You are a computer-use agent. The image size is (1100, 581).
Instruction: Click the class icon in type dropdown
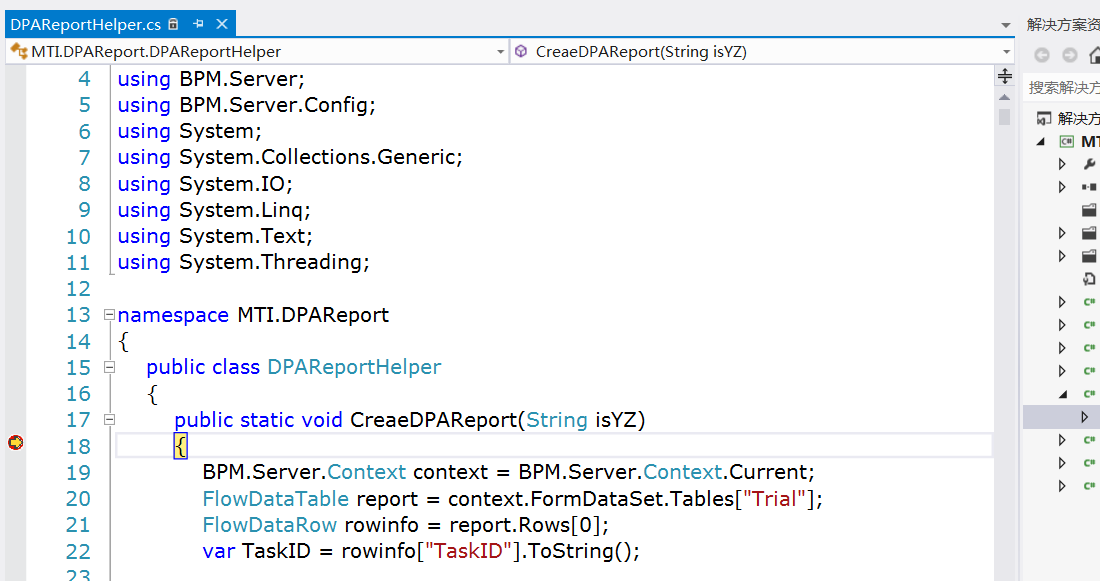19,51
